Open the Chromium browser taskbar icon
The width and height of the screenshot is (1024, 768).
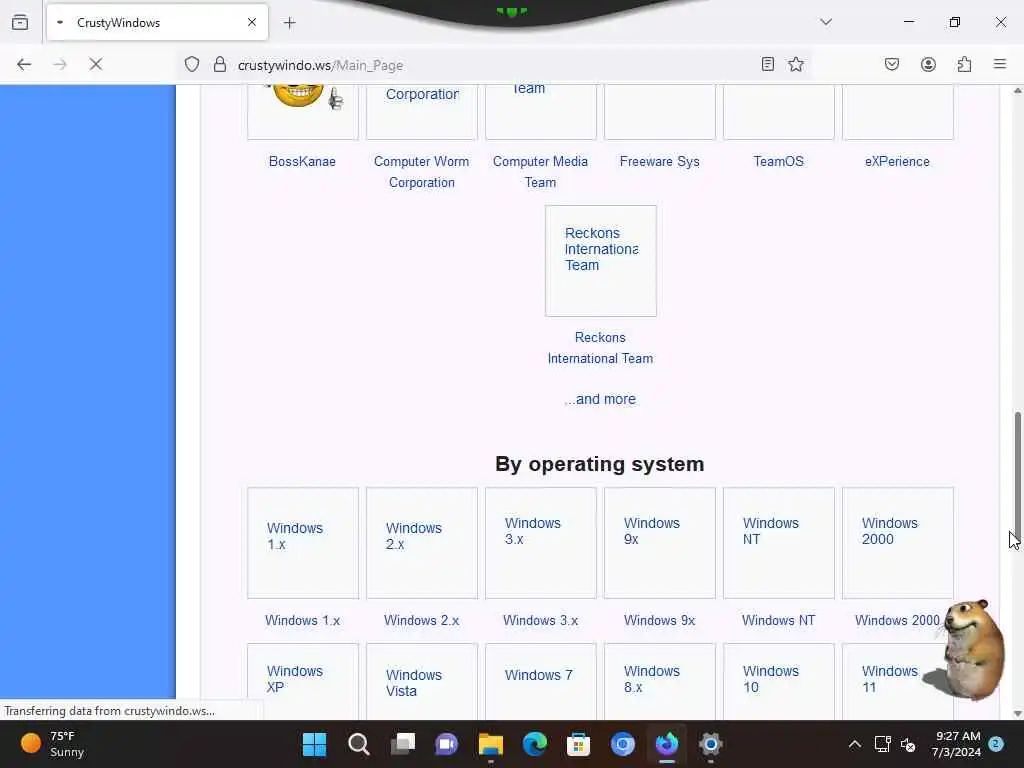(x=622, y=744)
